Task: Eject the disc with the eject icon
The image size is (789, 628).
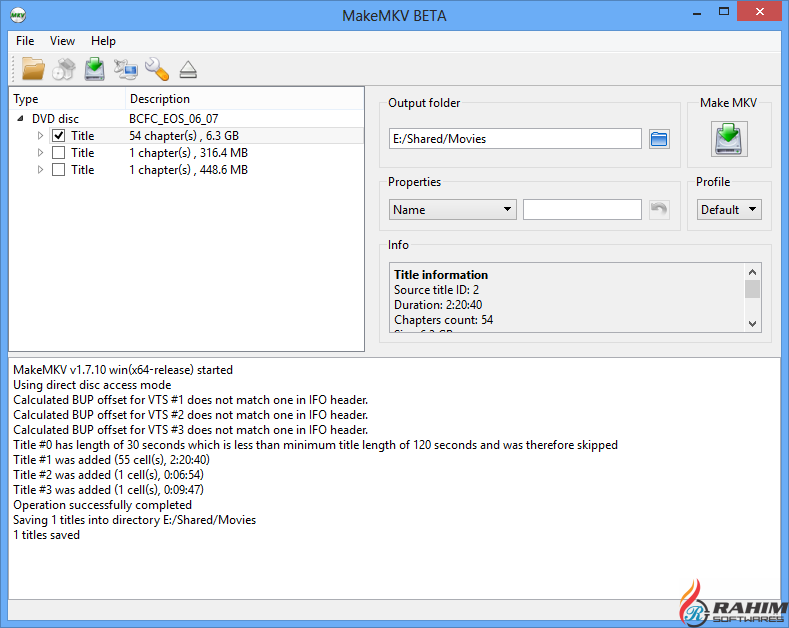Action: pyautogui.click(x=188, y=70)
